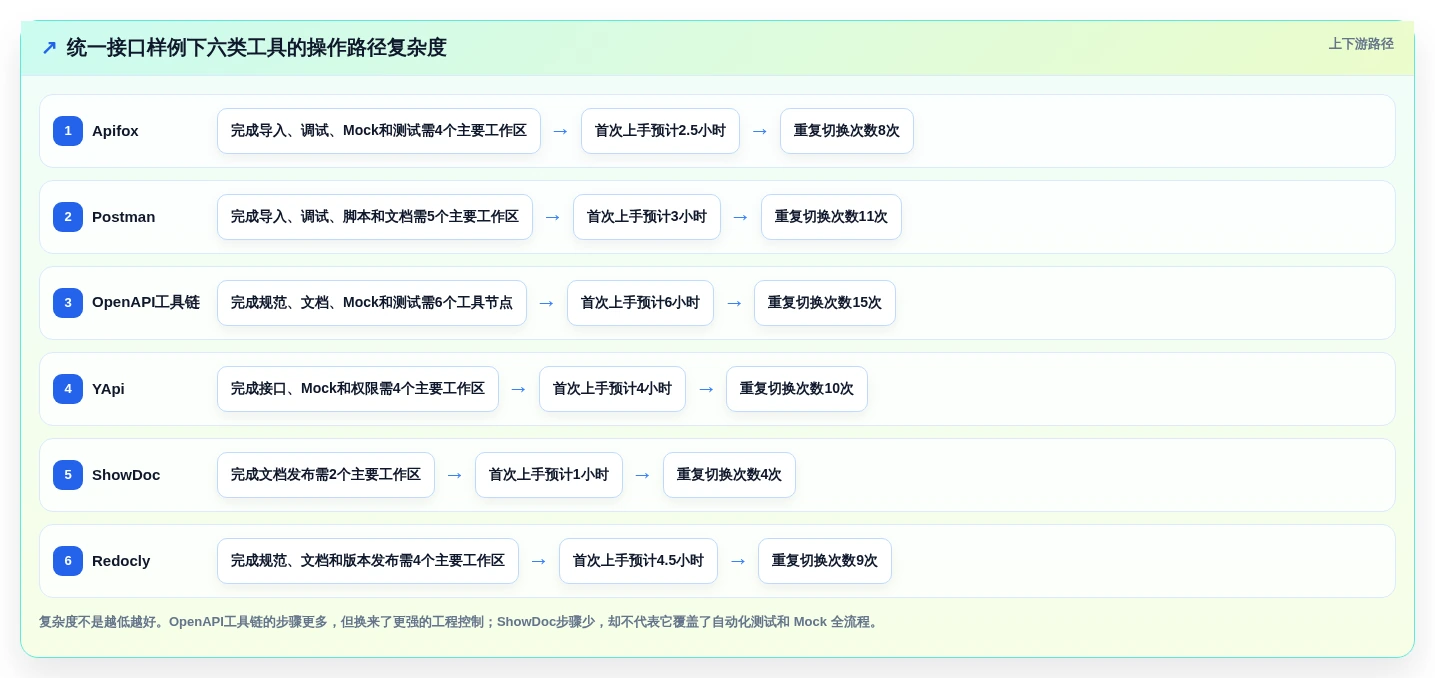Click the box 重复切换次数10次
Viewport: 1435px width, 678px height.
797,389
